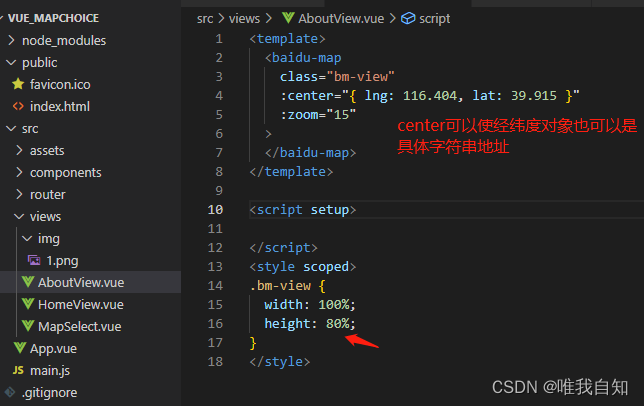Click the 1.png image file icon

click(34, 260)
